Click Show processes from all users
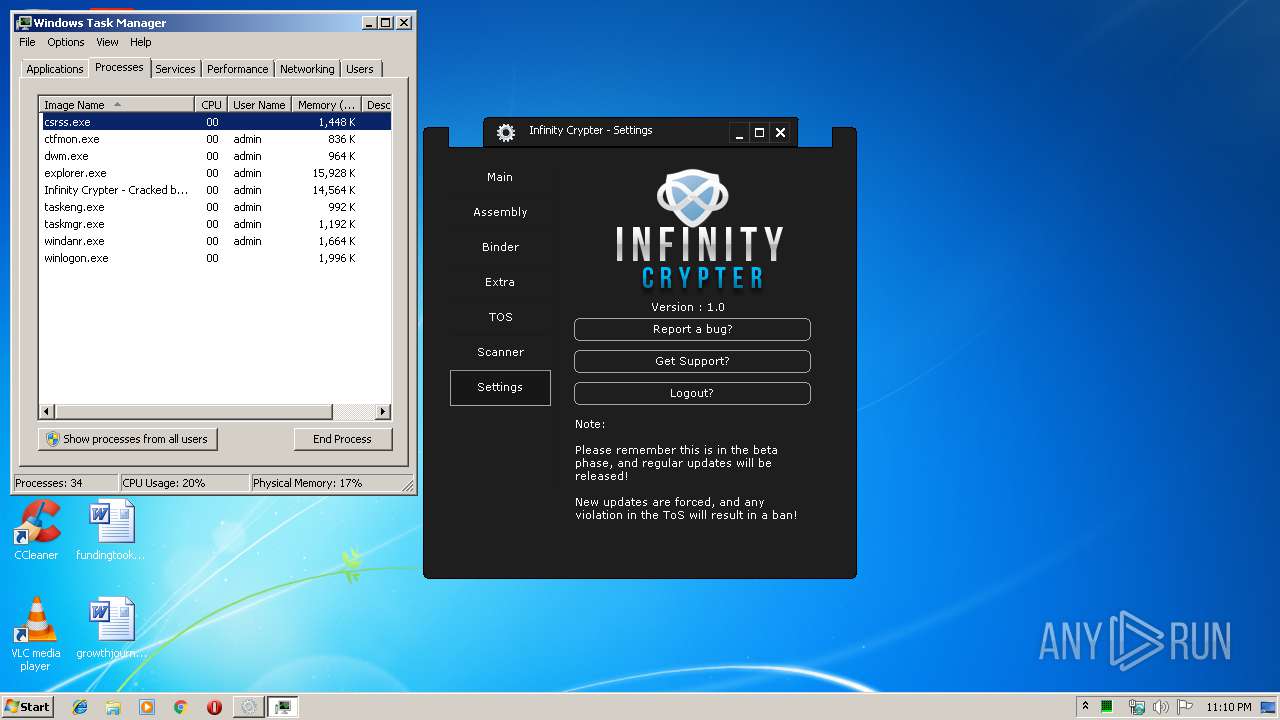 (x=128, y=439)
